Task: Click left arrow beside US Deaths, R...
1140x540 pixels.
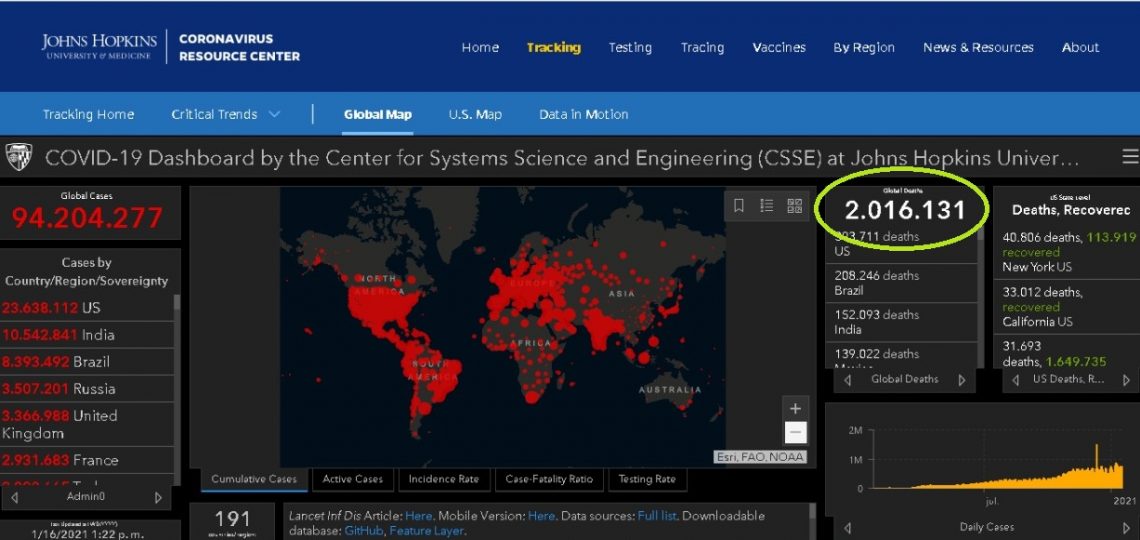Action: pyautogui.click(x=1016, y=379)
